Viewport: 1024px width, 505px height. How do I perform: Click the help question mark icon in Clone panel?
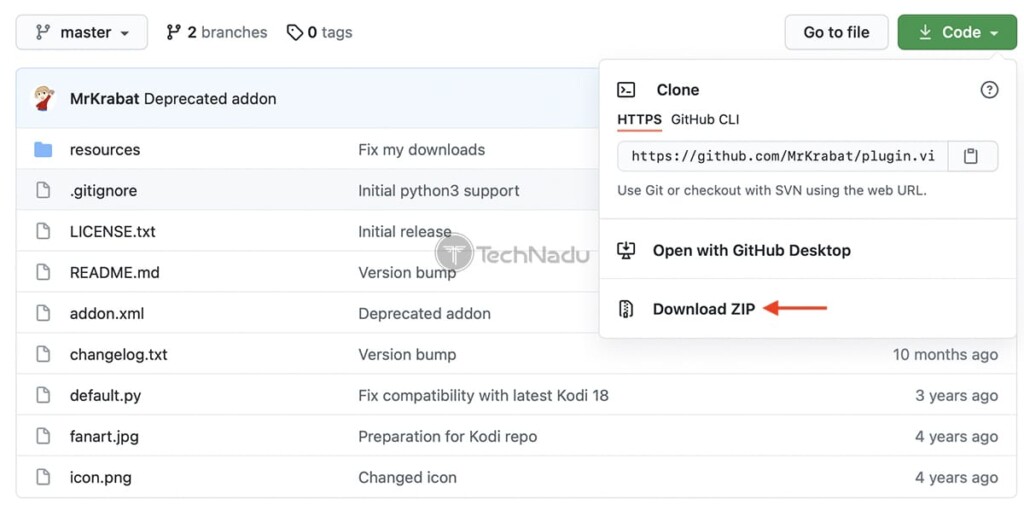989,90
